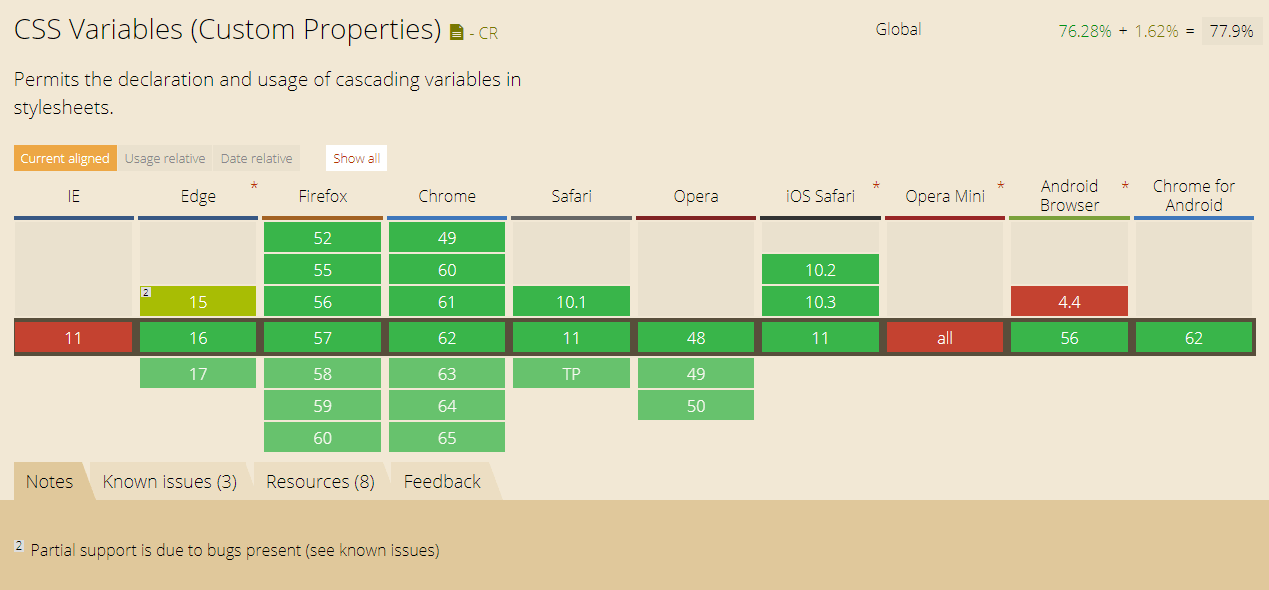Click the Chrome for Android column header

point(1194,196)
